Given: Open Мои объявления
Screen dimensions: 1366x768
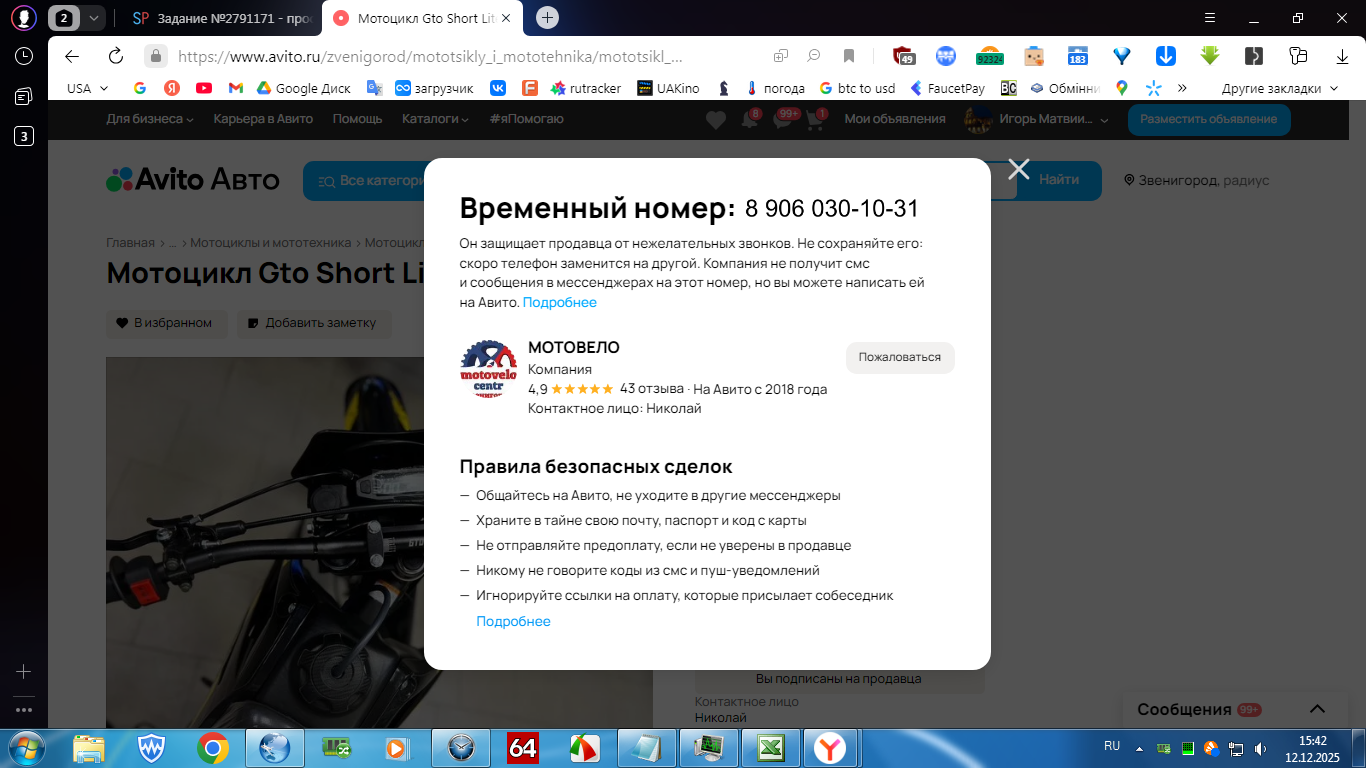Looking at the screenshot, I should (895, 119).
